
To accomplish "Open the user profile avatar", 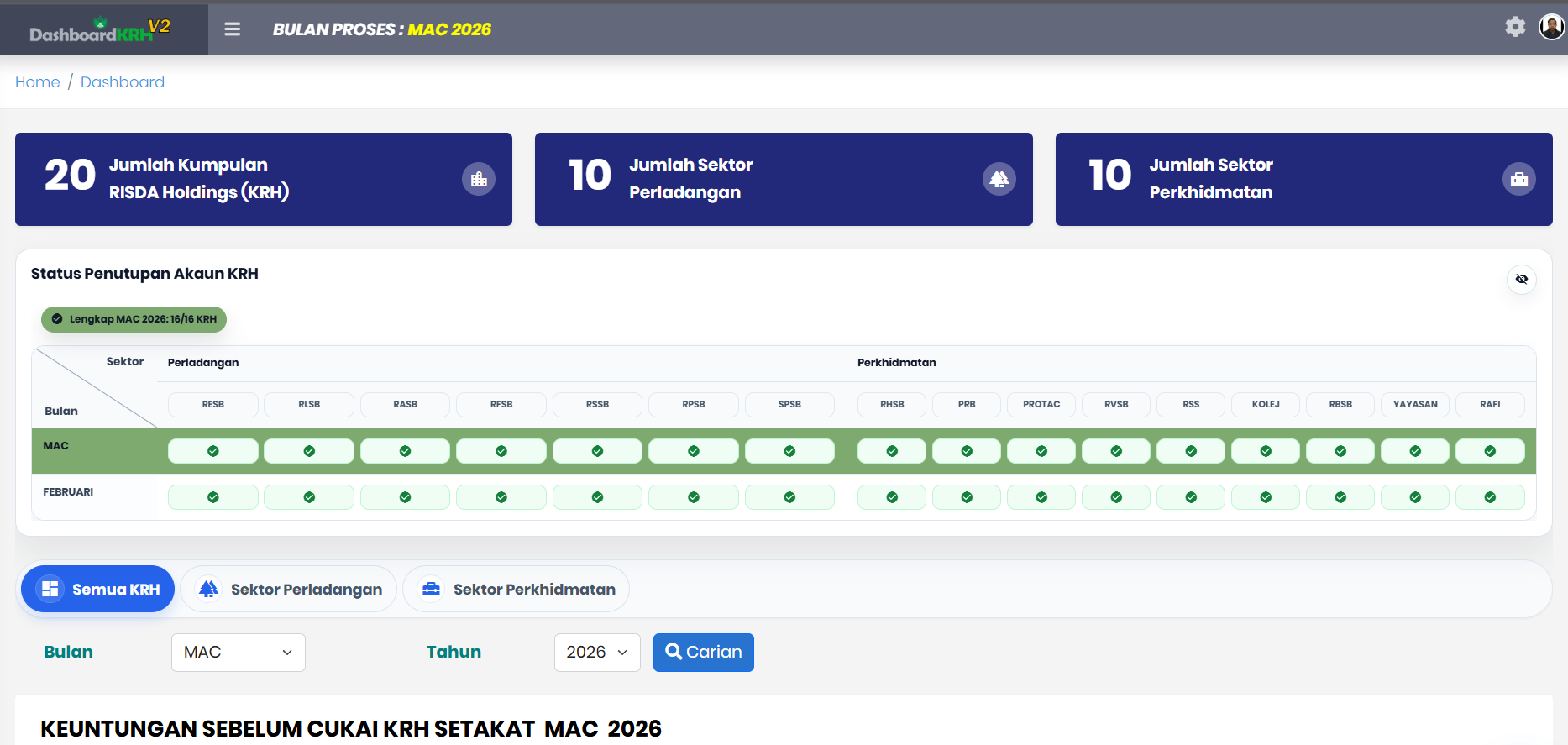I will pyautogui.click(x=1551, y=27).
